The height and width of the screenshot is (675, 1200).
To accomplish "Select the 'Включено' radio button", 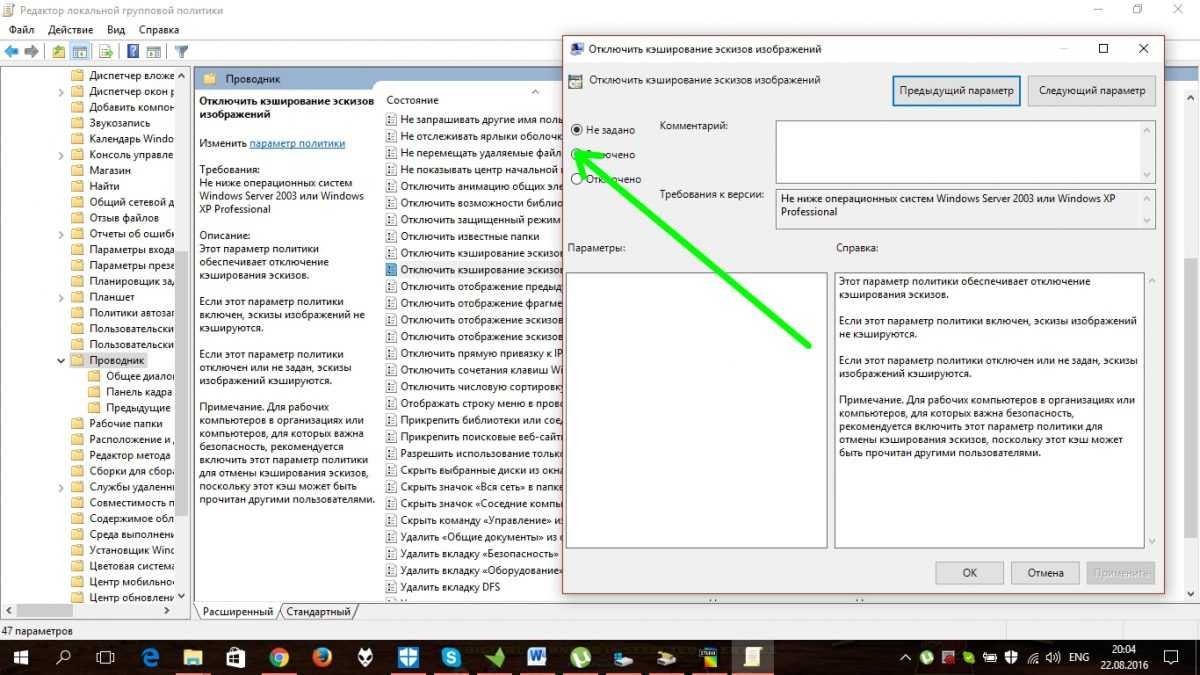I will click(x=577, y=155).
